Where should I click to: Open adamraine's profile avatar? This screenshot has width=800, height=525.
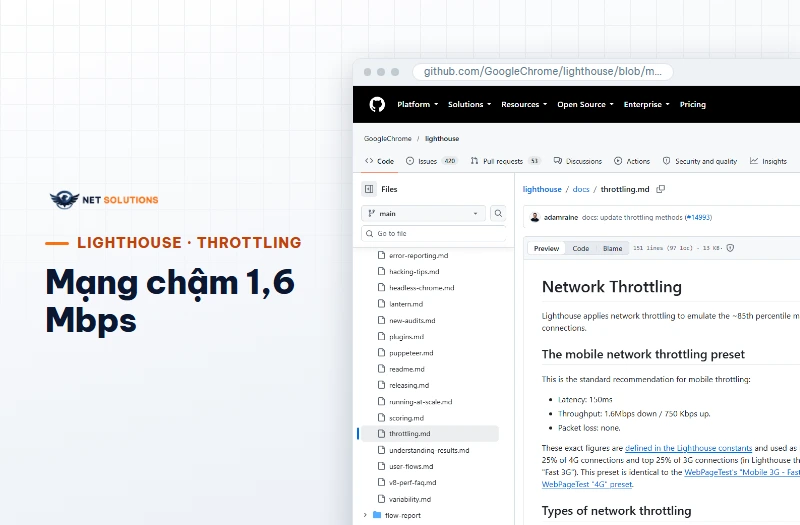(x=535, y=217)
